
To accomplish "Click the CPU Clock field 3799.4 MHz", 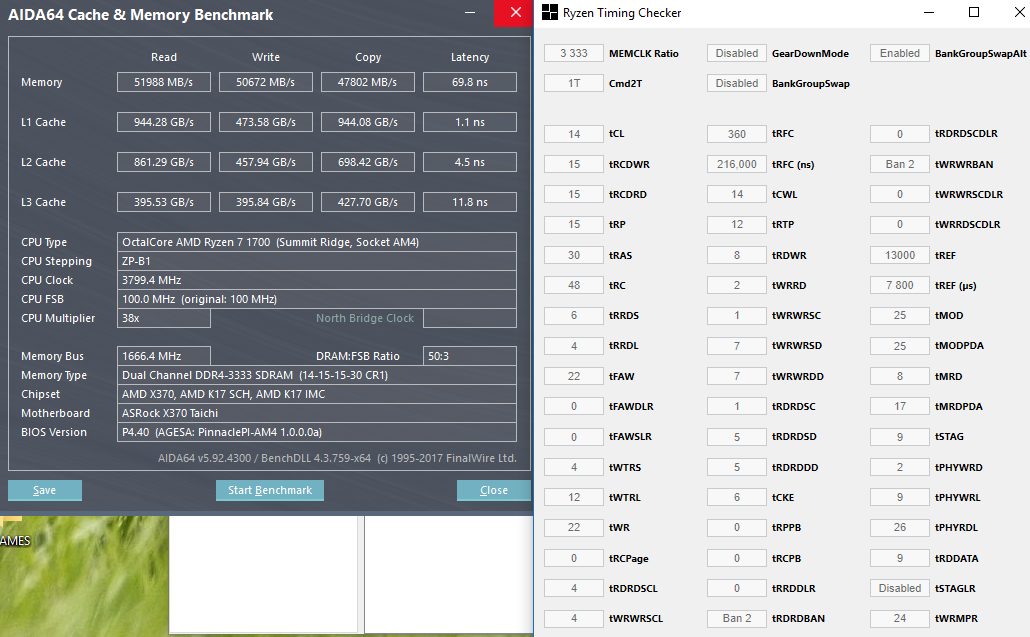I will click(x=317, y=280).
